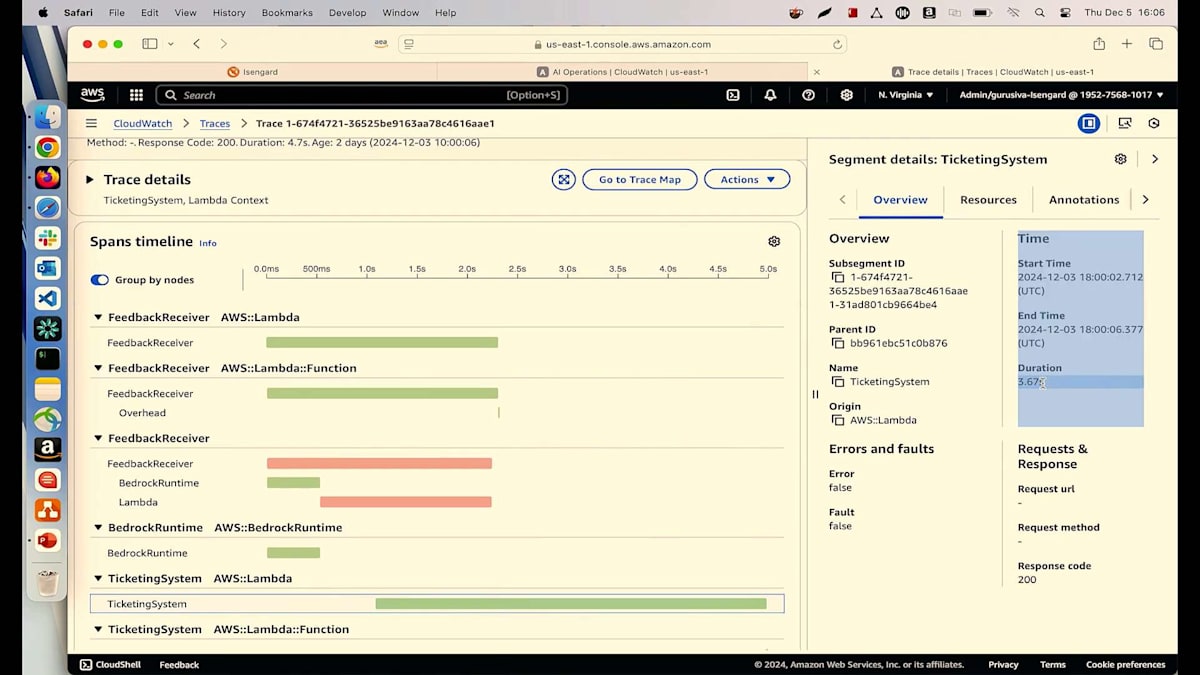Open the Admin account menu dropdown
This screenshot has height=675, width=1200.
(1061, 95)
